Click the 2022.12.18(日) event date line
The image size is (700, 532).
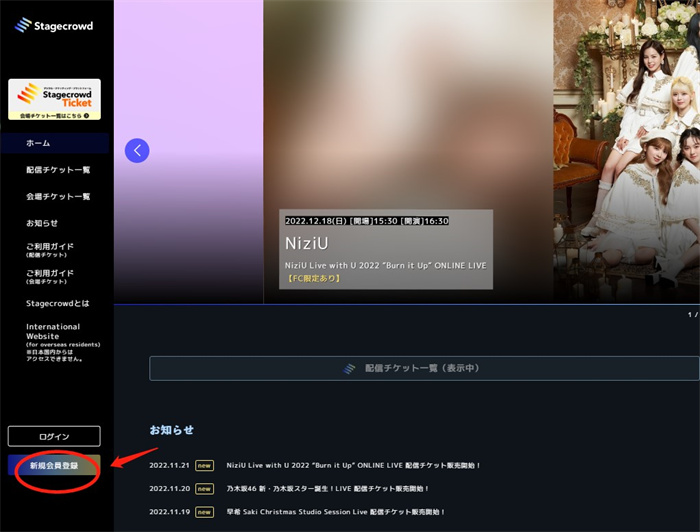tap(367, 221)
